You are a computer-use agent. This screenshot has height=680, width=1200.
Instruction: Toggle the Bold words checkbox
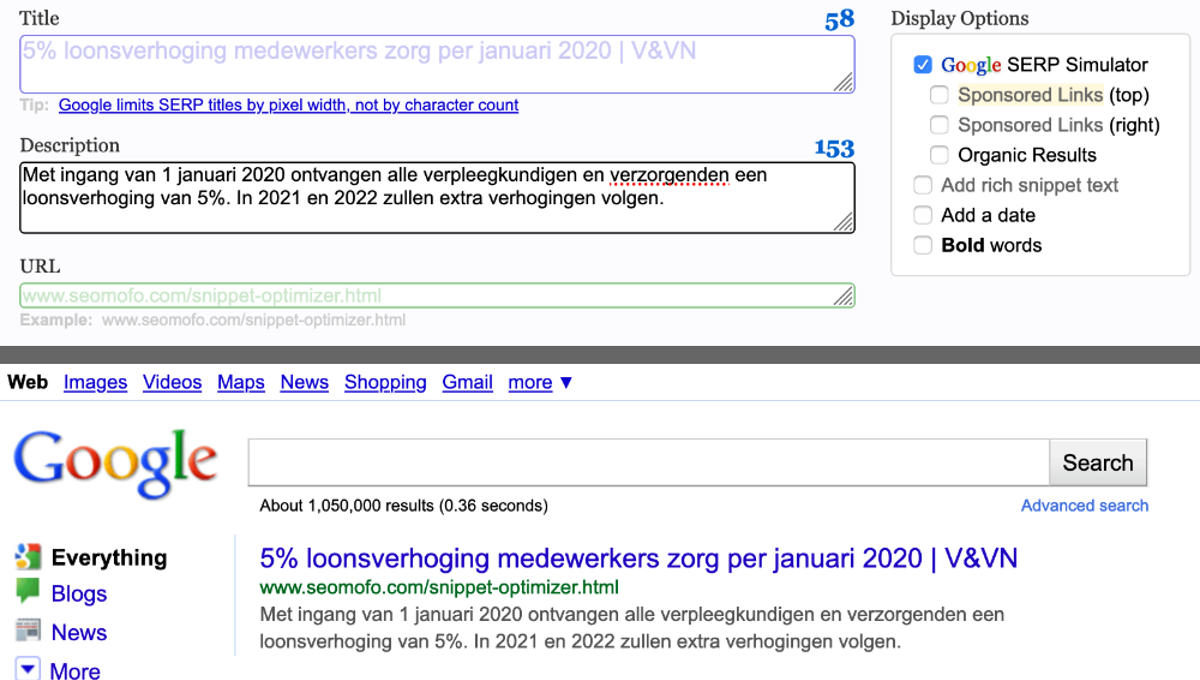[x=922, y=245]
